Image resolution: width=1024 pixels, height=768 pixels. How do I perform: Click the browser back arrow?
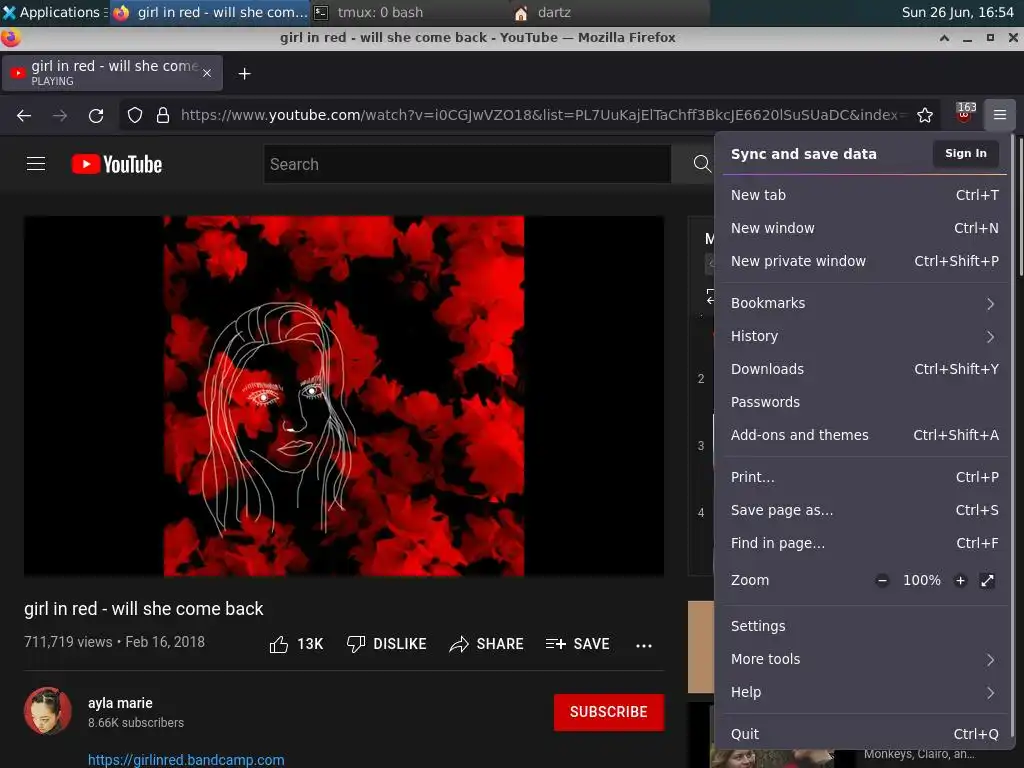coord(24,116)
